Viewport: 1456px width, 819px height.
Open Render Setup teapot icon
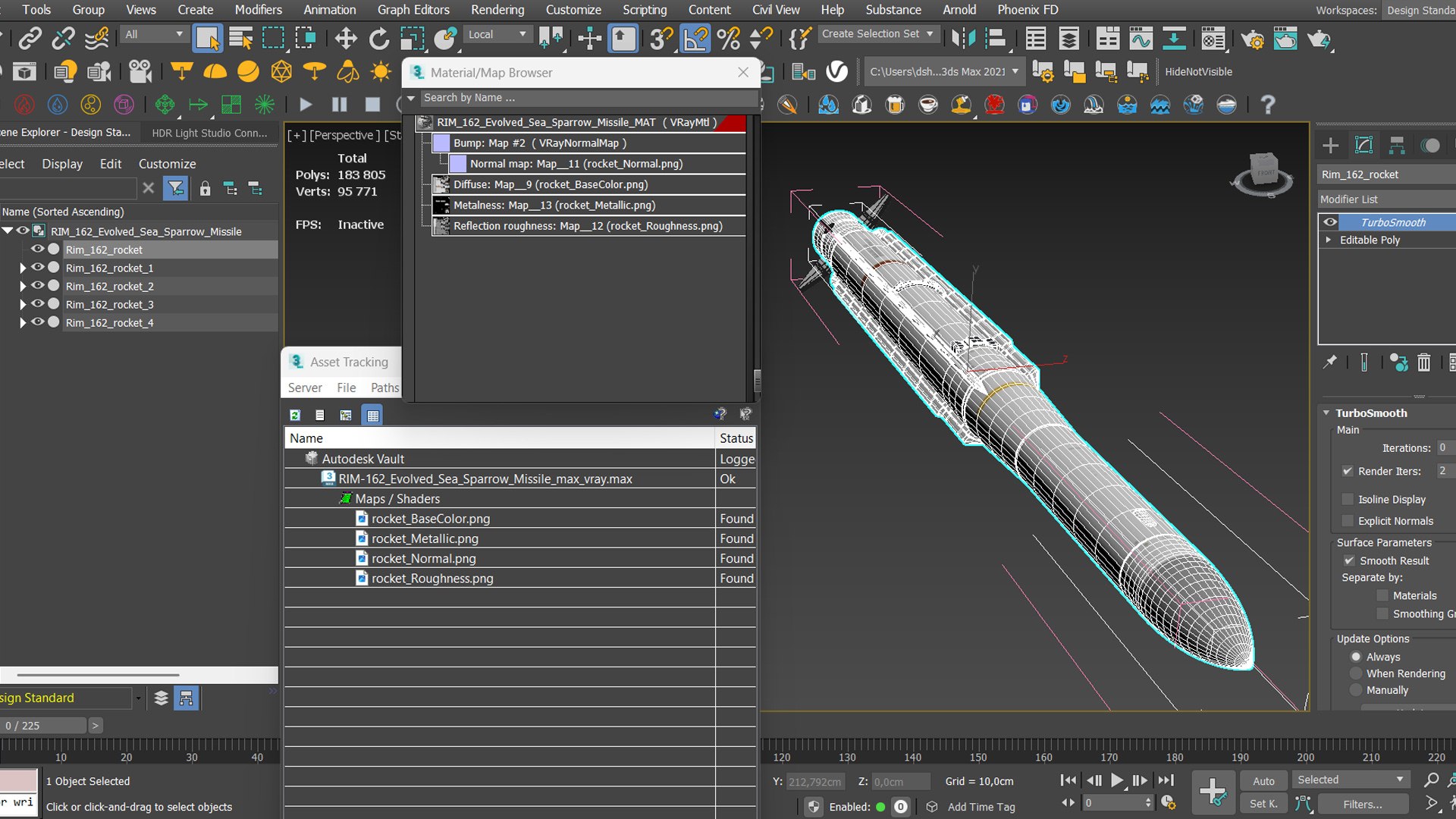click(x=1252, y=38)
